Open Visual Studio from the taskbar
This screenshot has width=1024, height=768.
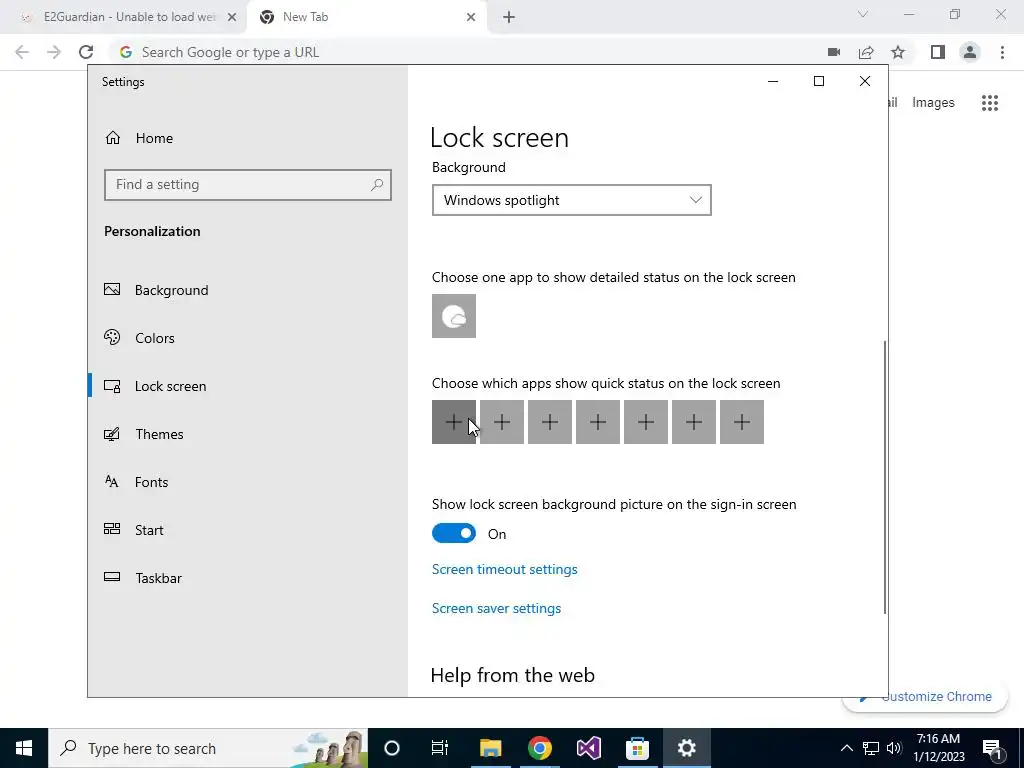pyautogui.click(x=588, y=748)
